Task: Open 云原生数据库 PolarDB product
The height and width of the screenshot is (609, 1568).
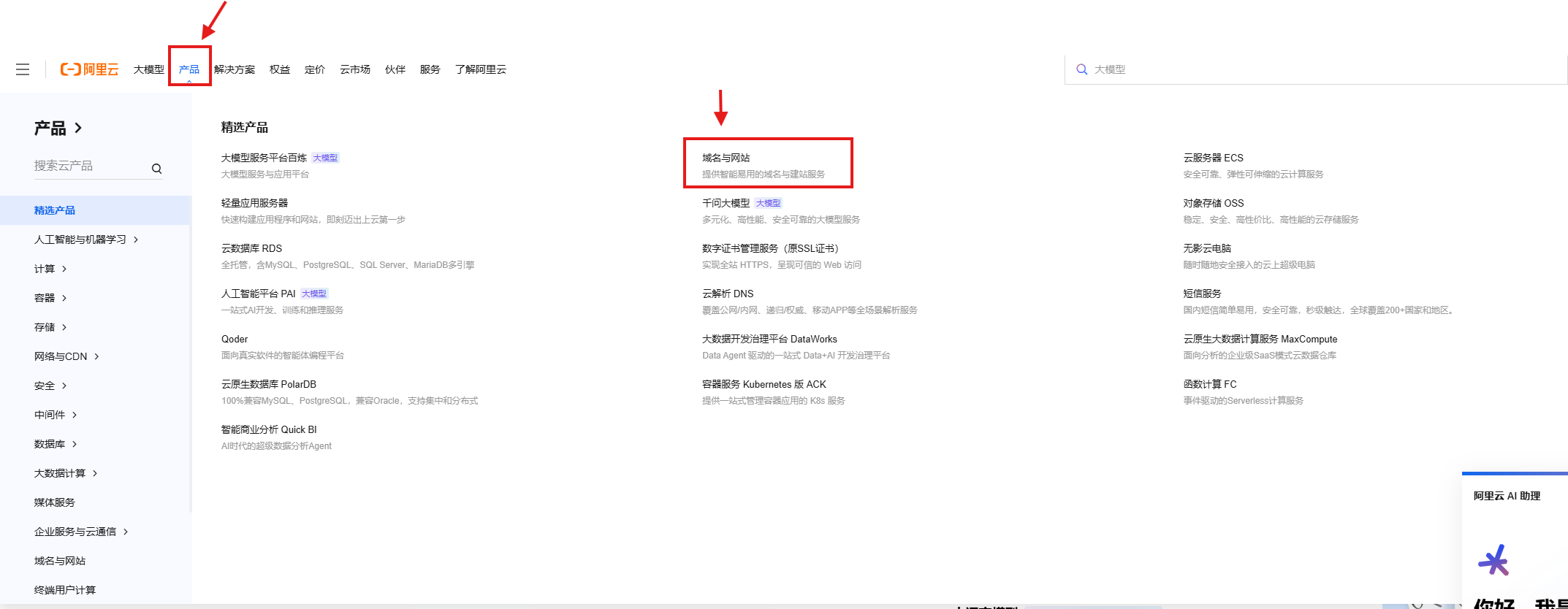Action: [x=269, y=384]
